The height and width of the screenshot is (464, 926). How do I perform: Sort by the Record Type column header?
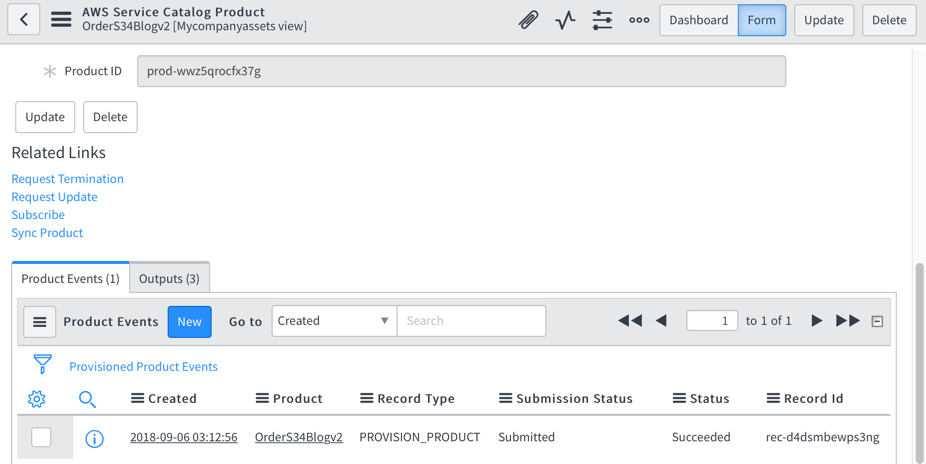[x=416, y=398]
